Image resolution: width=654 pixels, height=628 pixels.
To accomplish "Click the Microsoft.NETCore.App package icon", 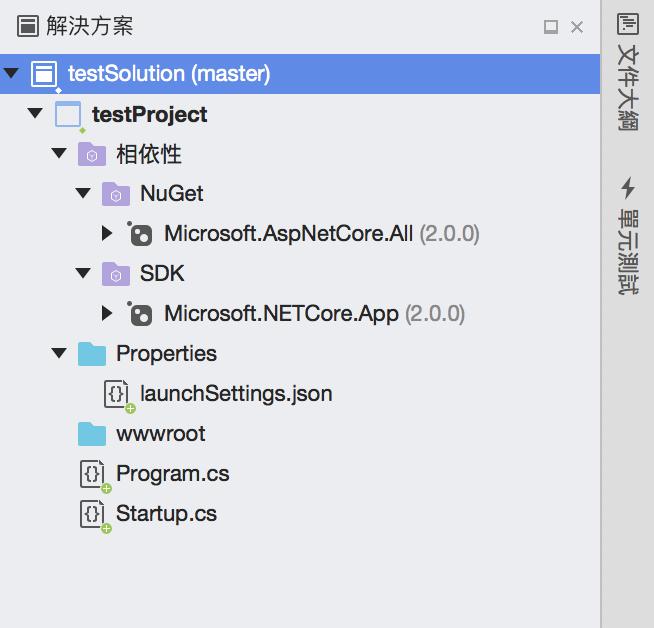I will point(140,314).
